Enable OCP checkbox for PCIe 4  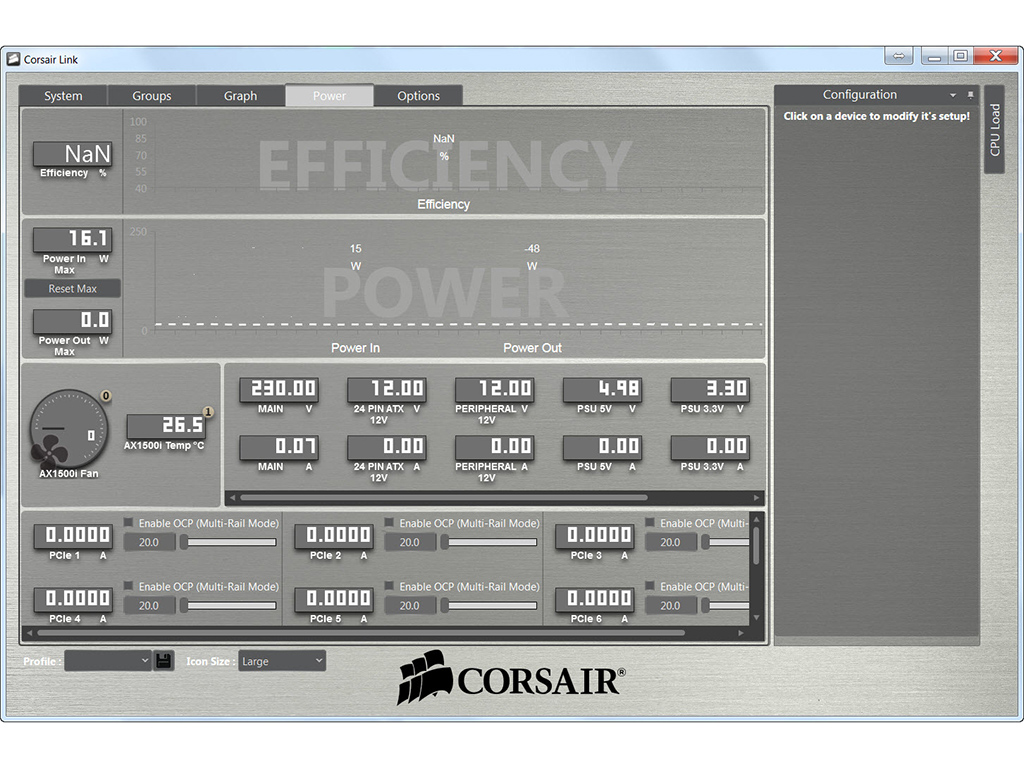point(129,586)
